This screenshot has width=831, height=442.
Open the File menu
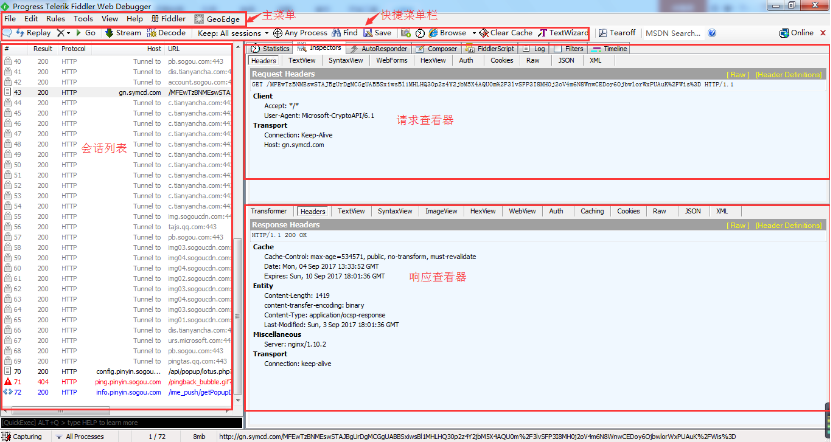10,19
